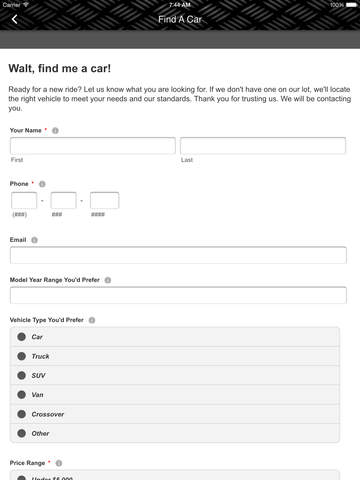The height and width of the screenshot is (480, 360).
Task: Tap the info icon beside Phone
Action: (x=42, y=184)
